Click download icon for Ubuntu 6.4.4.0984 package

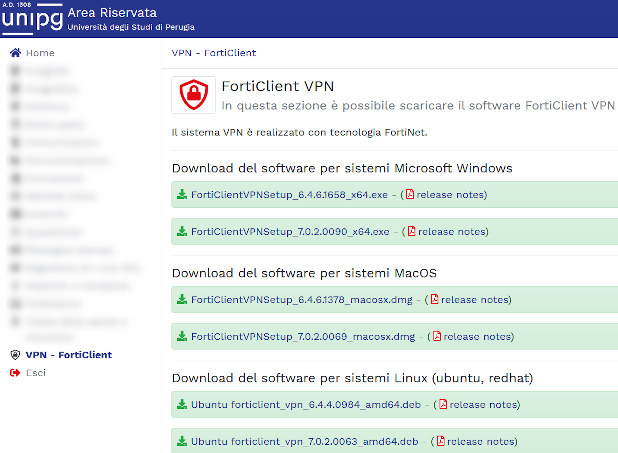pos(182,405)
